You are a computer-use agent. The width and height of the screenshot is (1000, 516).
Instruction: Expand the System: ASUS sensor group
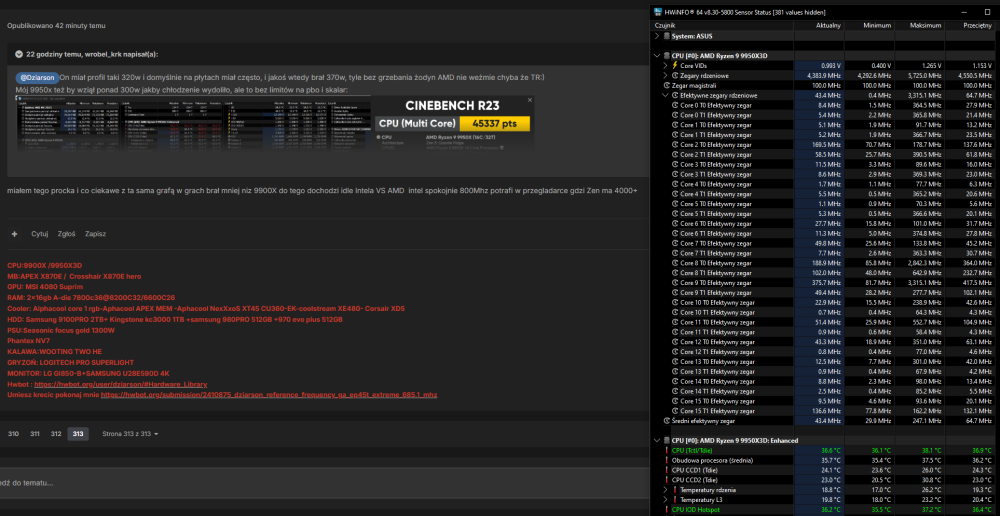click(x=658, y=36)
